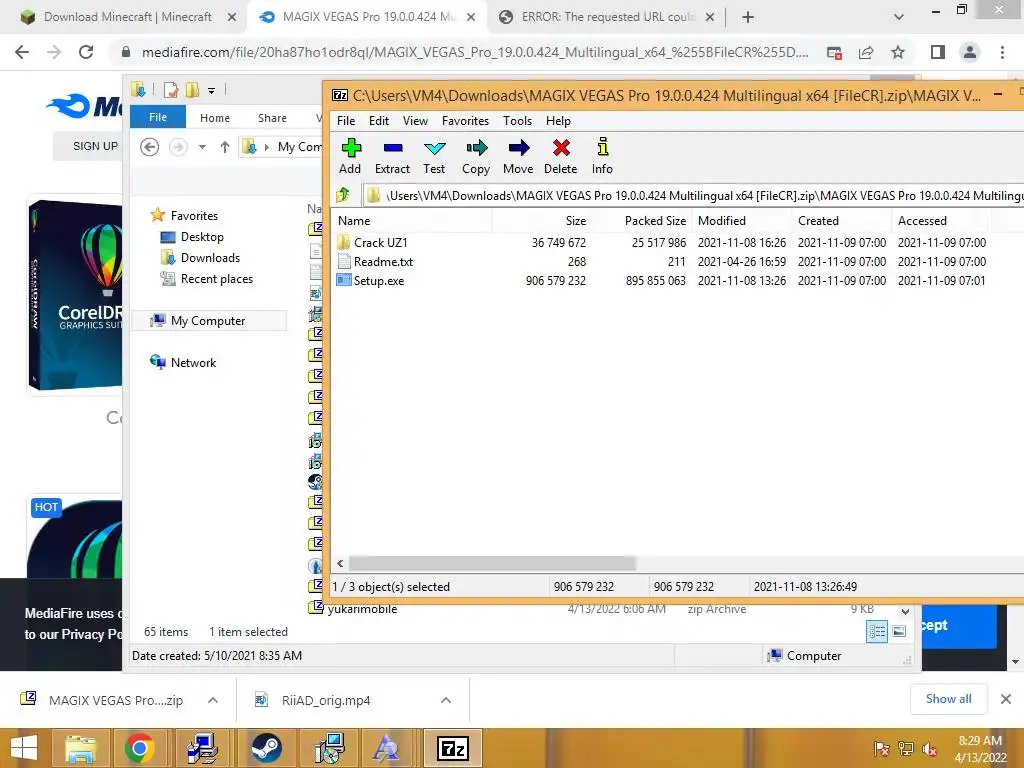Click the Explorer Up arrow button
The width and height of the screenshot is (1024, 768).
point(225,147)
